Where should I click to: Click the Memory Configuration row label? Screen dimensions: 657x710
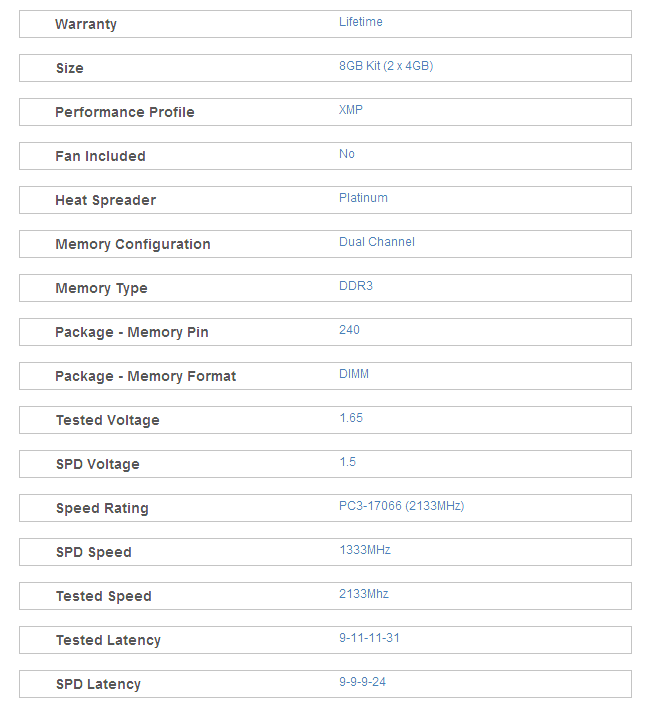[133, 245]
